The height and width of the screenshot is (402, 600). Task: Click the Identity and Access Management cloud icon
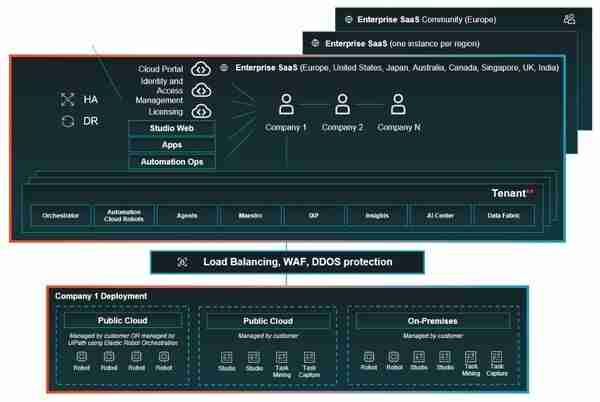(x=201, y=90)
